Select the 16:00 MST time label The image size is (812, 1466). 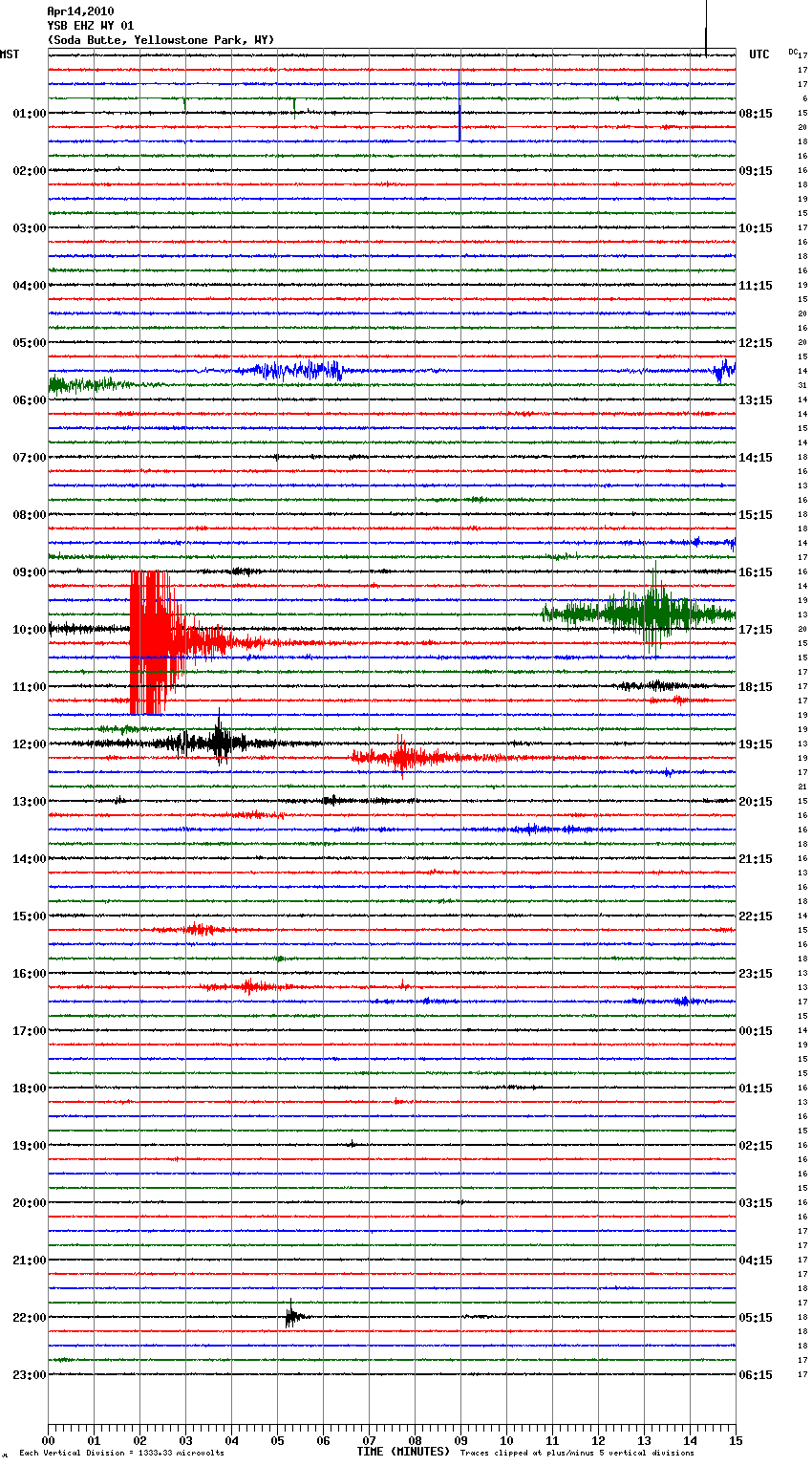coord(30,974)
